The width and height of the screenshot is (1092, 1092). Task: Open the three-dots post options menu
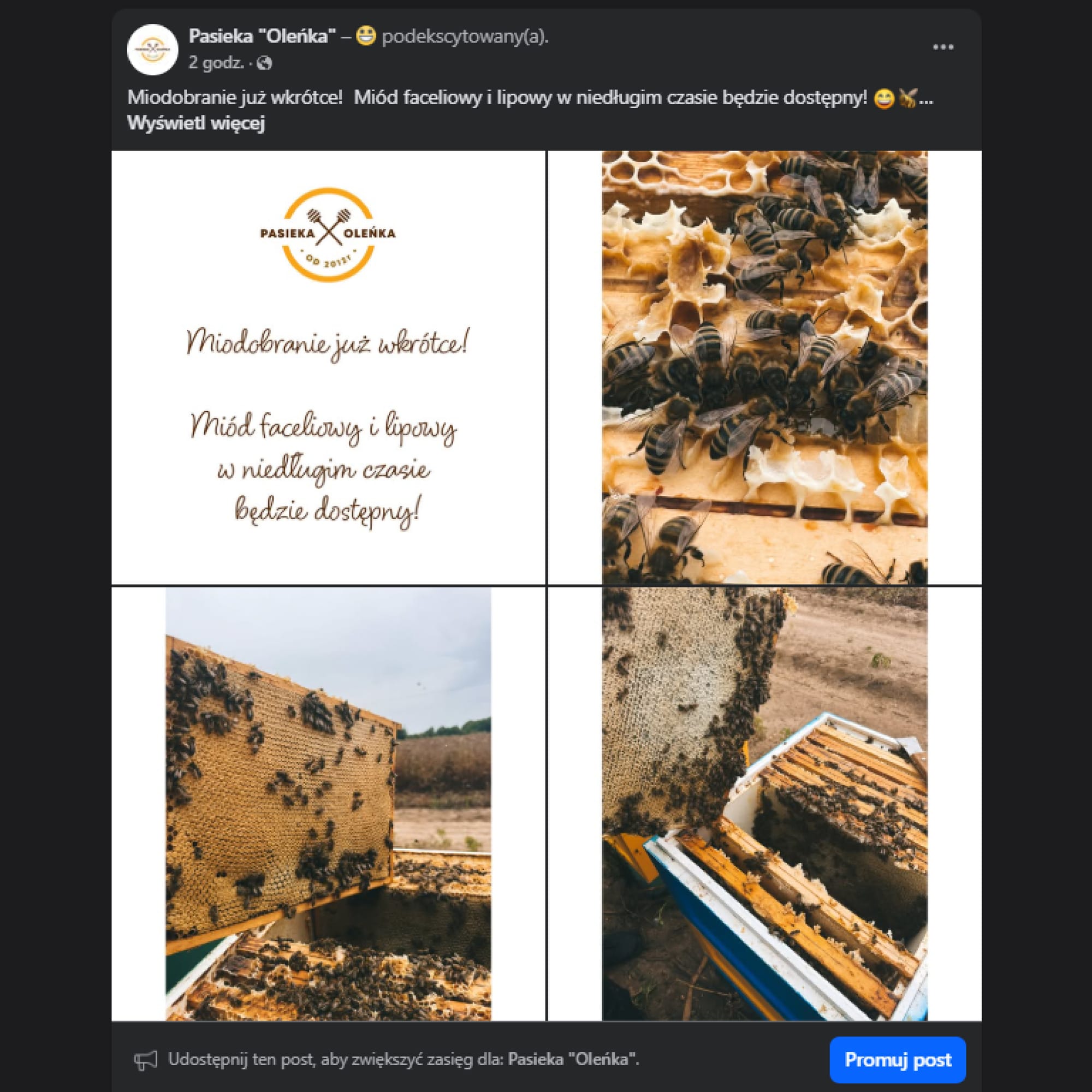[x=943, y=48]
